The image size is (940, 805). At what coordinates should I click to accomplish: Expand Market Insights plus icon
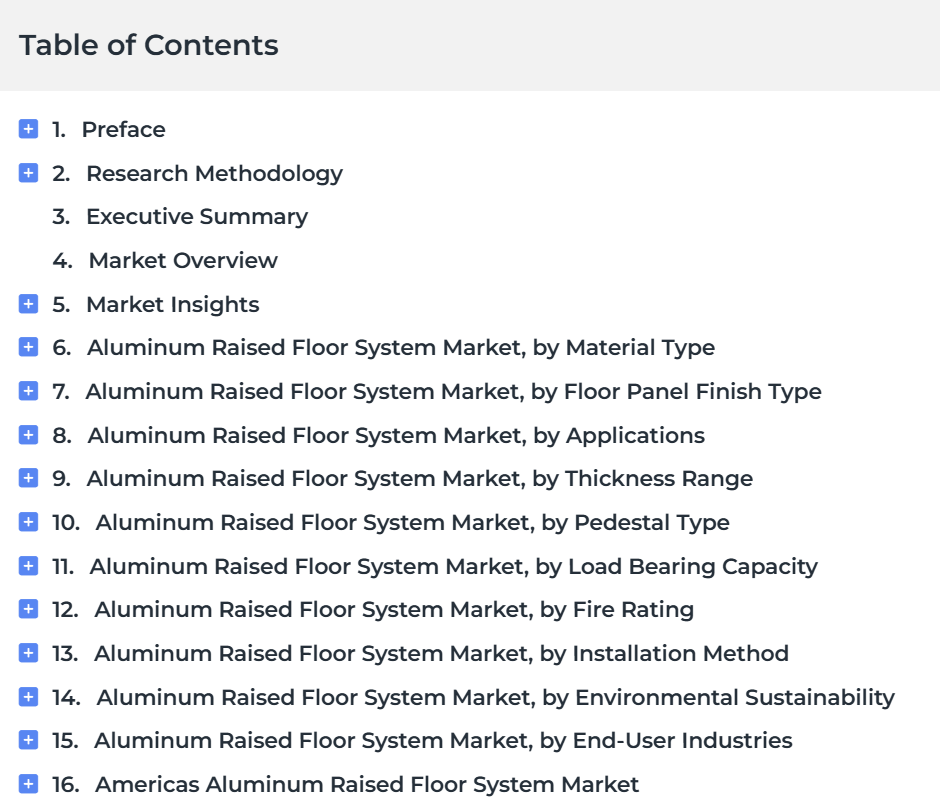(28, 304)
